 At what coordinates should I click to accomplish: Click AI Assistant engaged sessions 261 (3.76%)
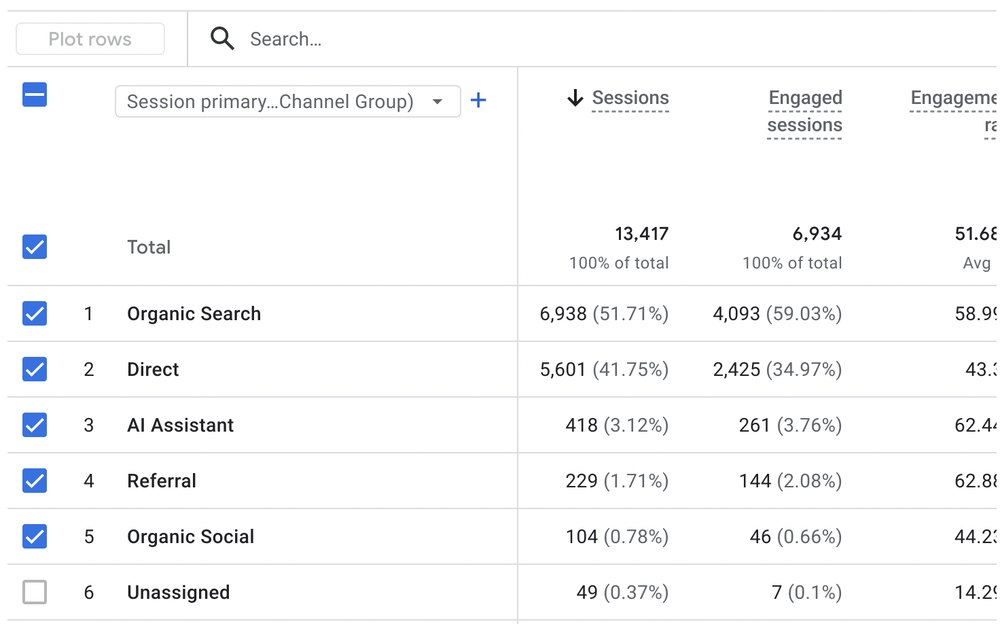pos(790,425)
